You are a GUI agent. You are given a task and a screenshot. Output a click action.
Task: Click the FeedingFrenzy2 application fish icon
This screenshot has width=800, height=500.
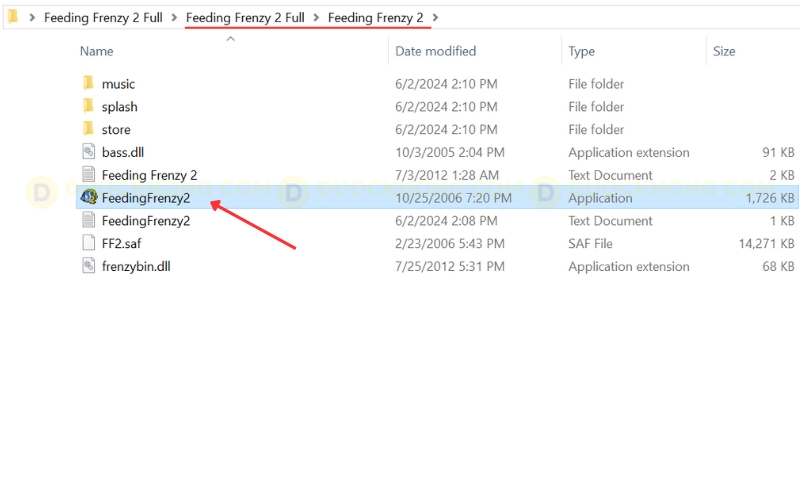pyautogui.click(x=89, y=197)
